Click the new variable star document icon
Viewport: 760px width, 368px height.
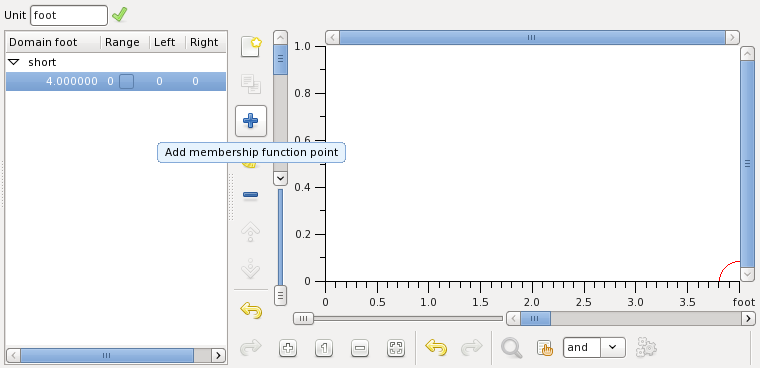(x=251, y=47)
